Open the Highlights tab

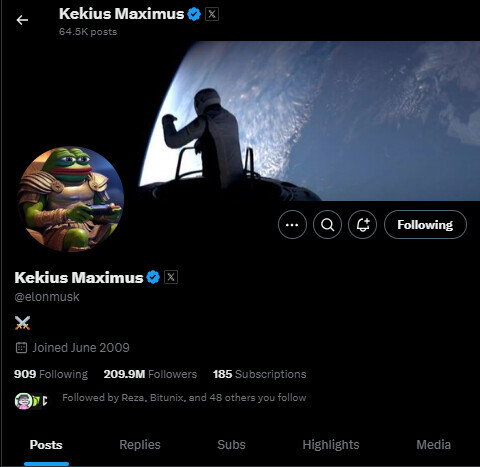point(331,445)
